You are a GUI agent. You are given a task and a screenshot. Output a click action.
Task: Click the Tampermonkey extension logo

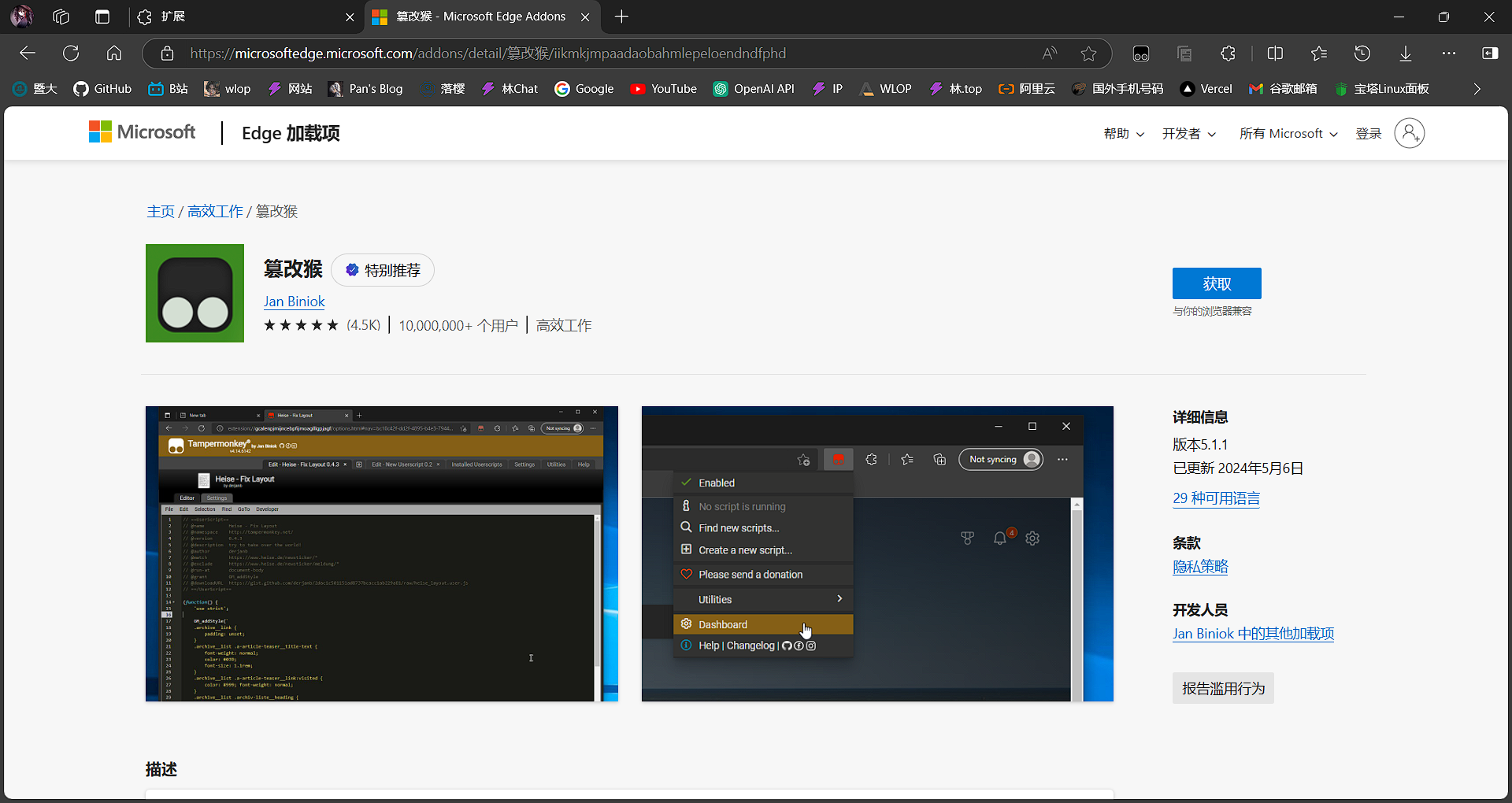click(x=195, y=293)
